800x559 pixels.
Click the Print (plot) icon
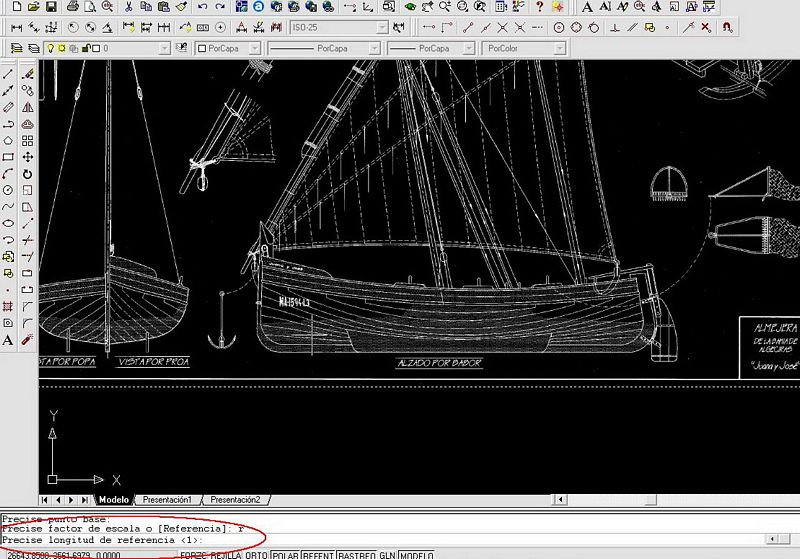72,7
